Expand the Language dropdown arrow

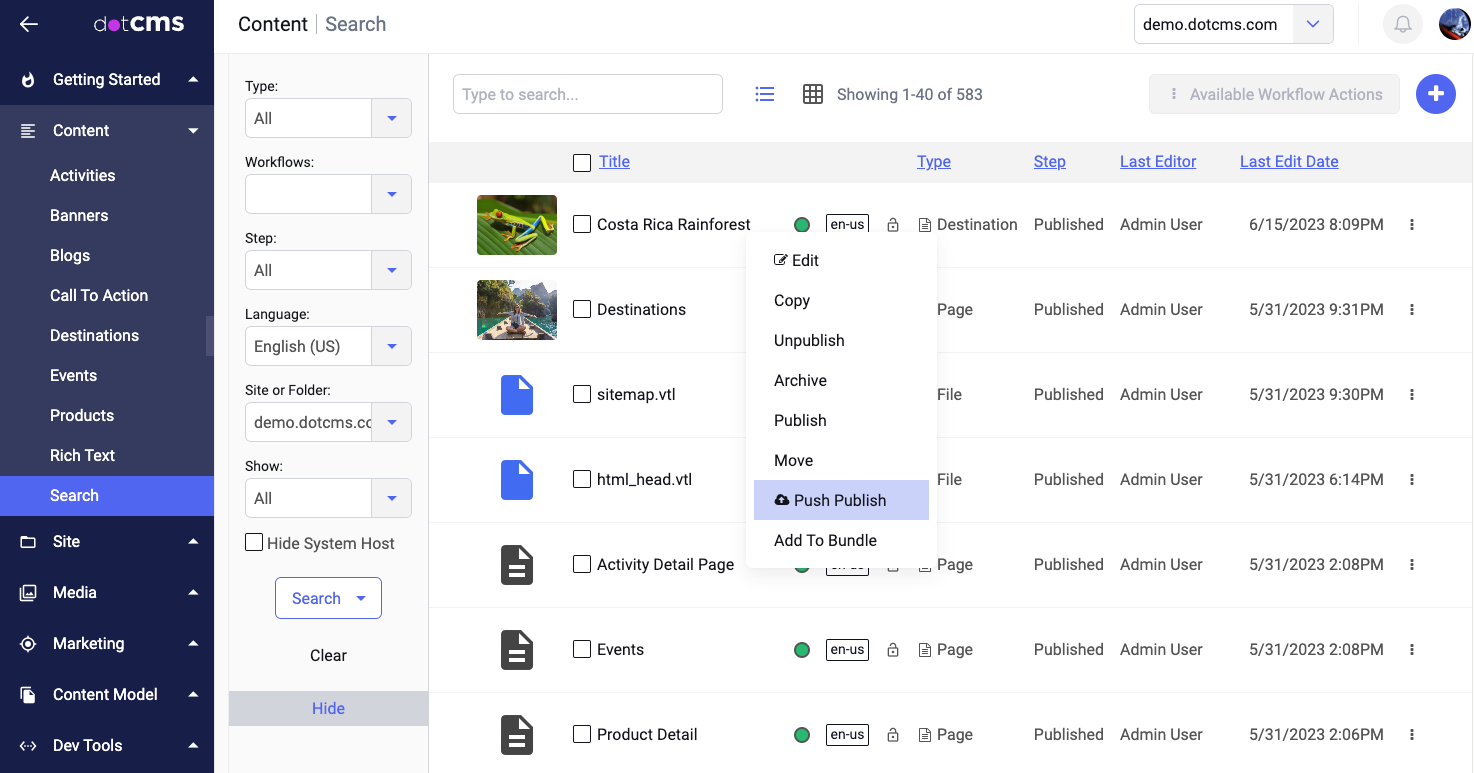(x=391, y=346)
